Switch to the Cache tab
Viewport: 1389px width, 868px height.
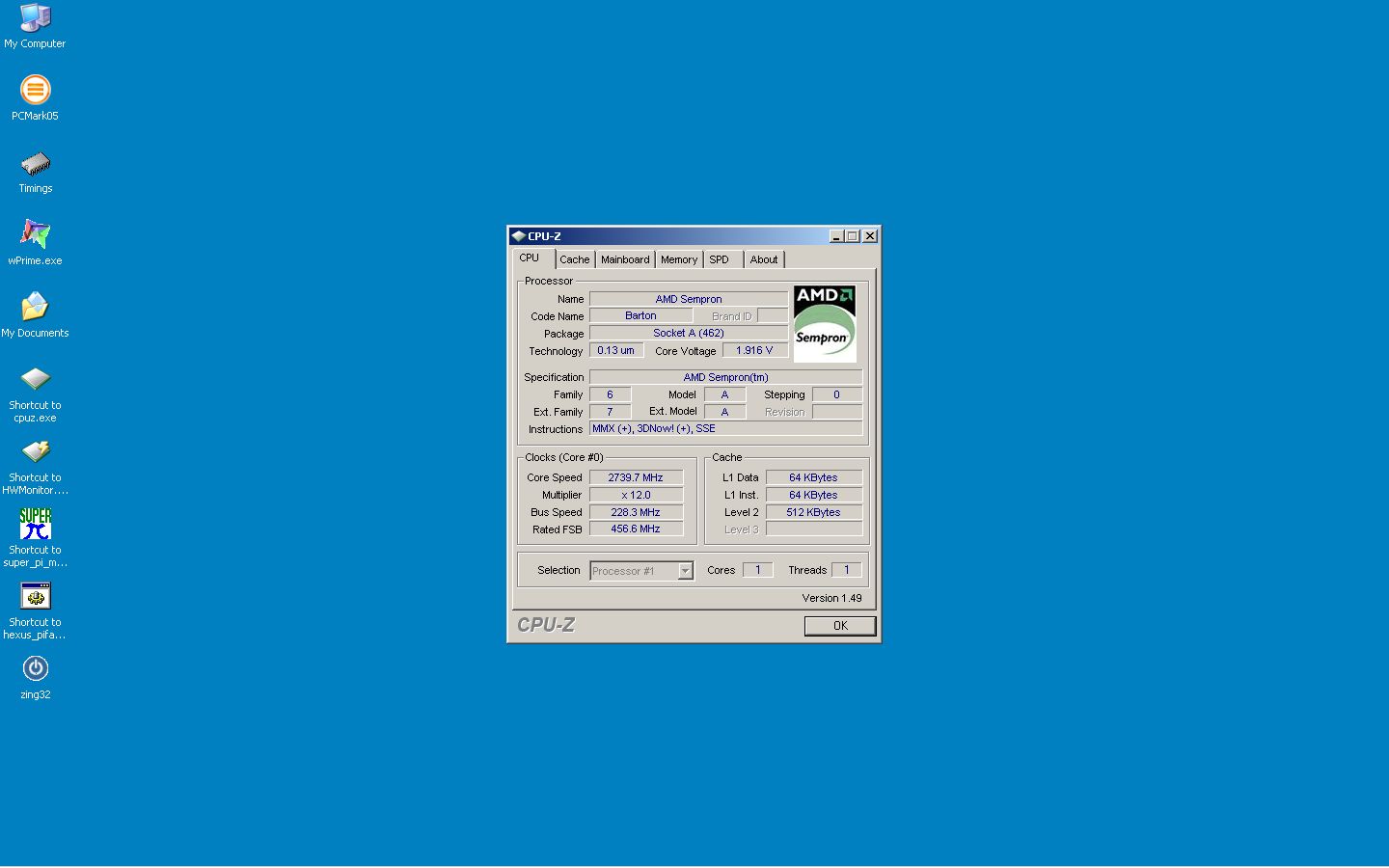point(574,259)
